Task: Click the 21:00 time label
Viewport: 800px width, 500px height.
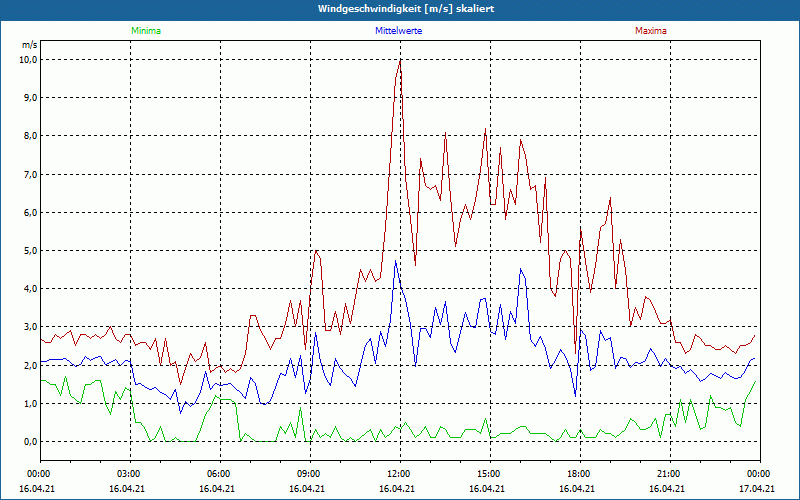Action: 670,474
